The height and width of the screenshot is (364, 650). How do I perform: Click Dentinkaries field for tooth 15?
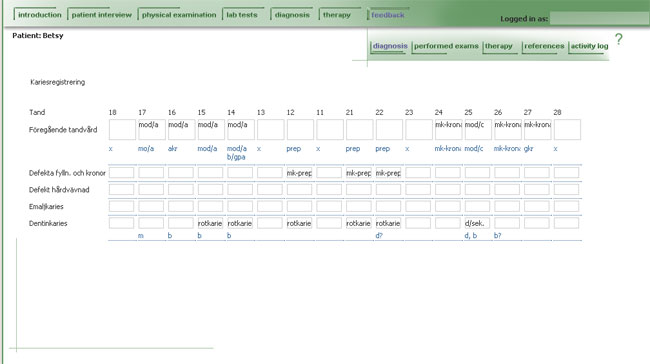(x=210, y=223)
